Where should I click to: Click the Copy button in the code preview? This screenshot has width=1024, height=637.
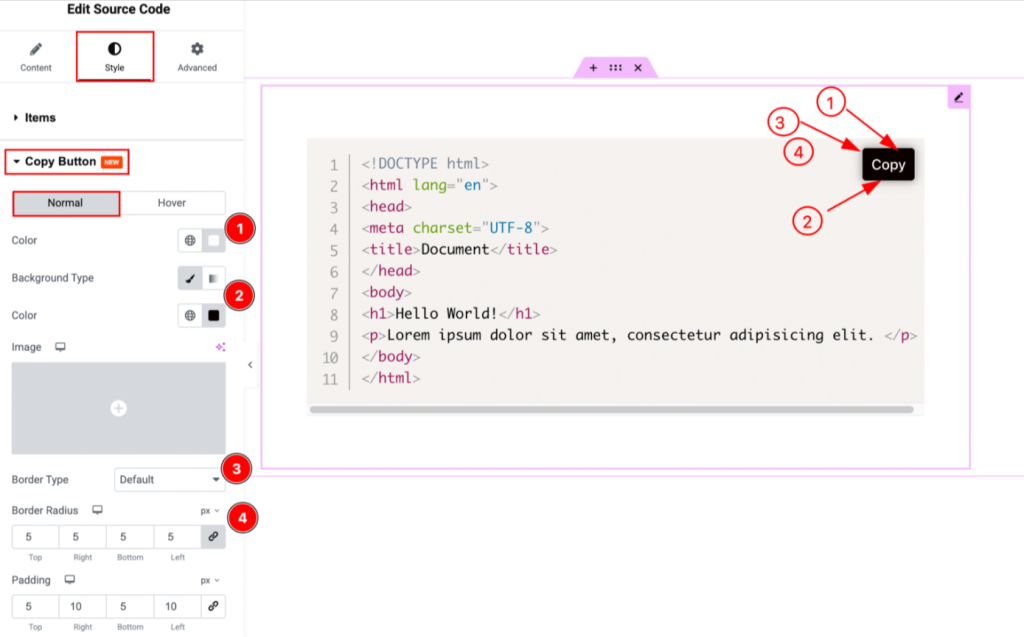click(x=888, y=164)
